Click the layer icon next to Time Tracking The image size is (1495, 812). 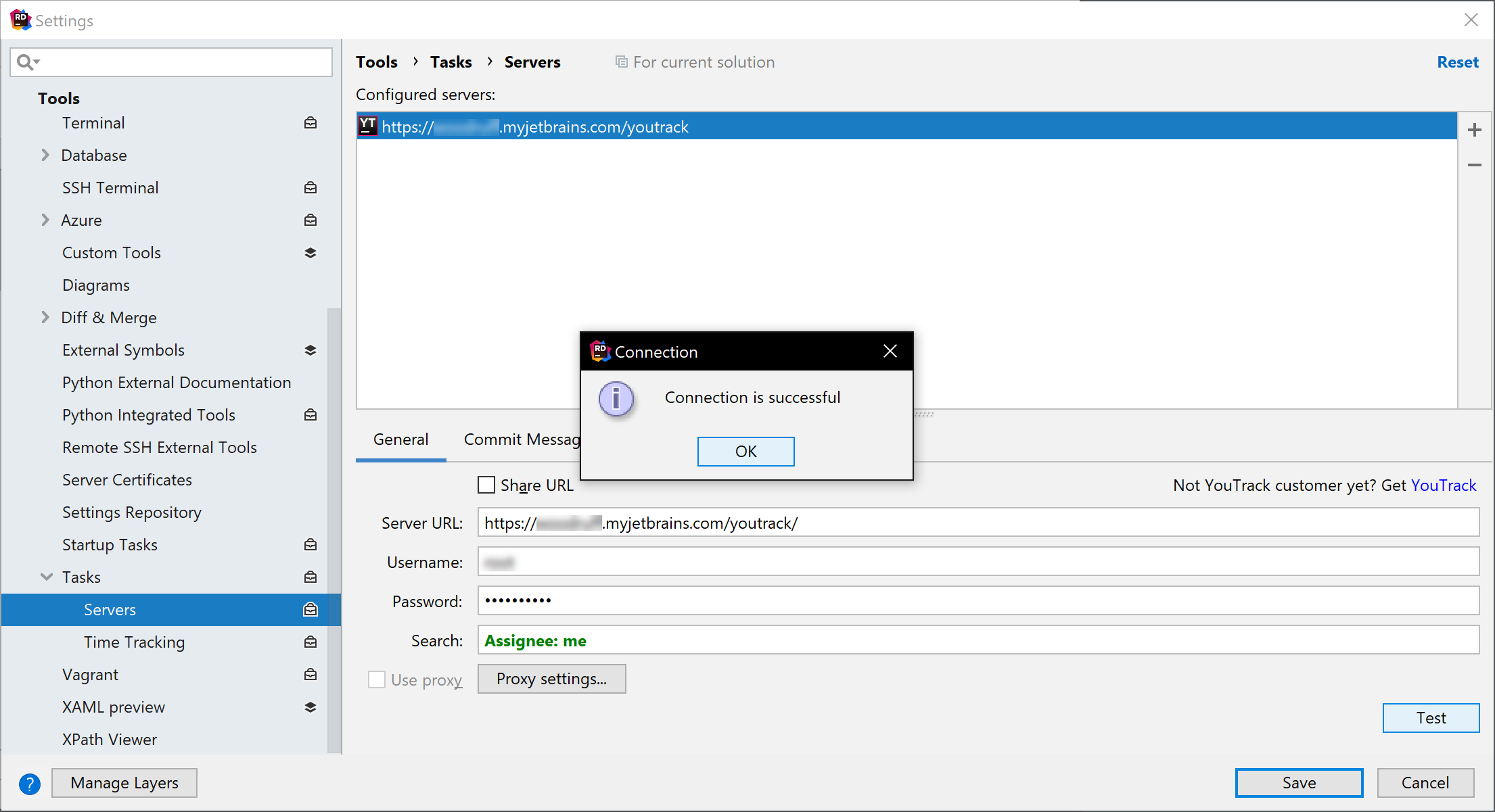click(310, 642)
